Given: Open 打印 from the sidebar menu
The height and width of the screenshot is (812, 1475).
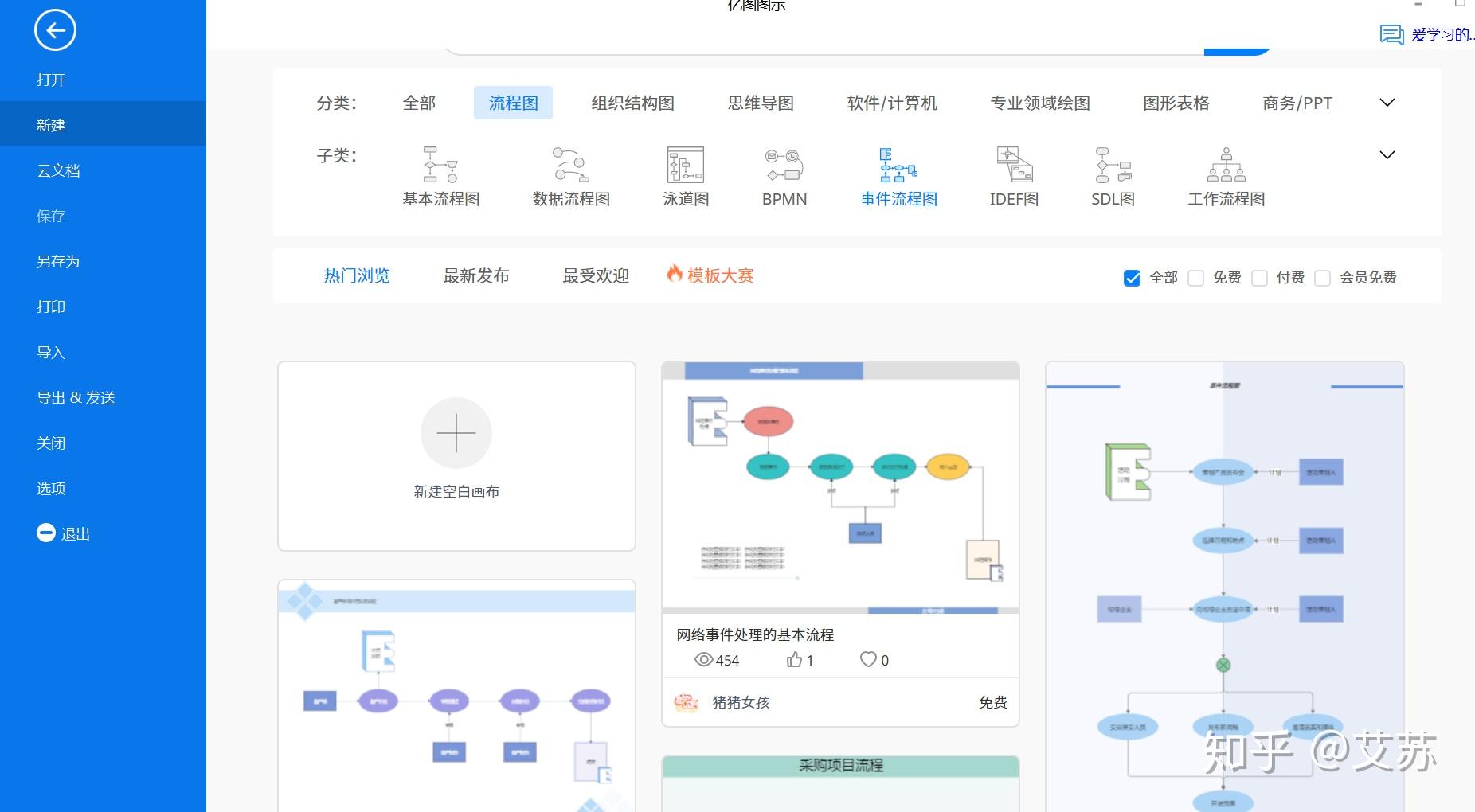Looking at the screenshot, I should (x=51, y=306).
